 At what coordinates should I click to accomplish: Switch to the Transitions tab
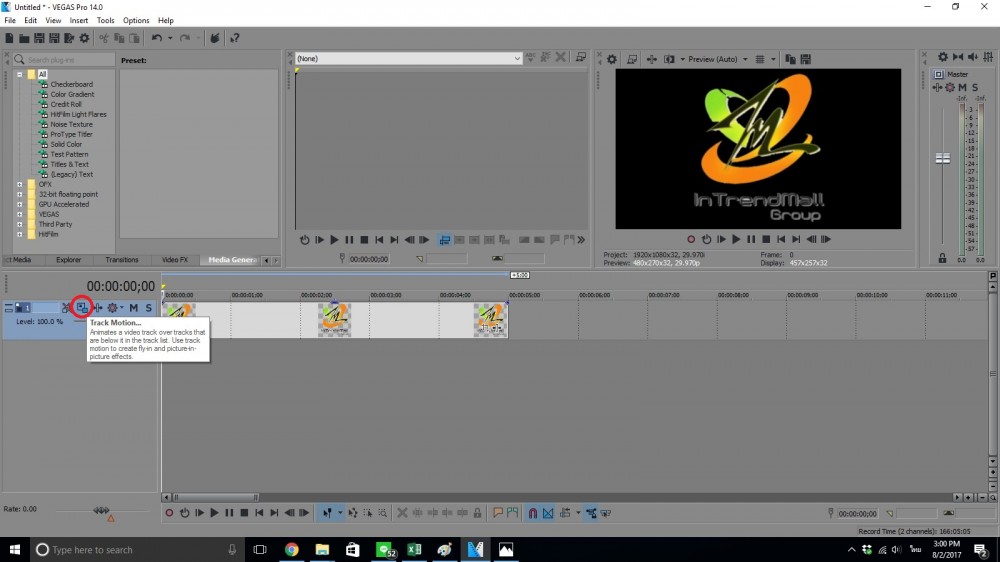[x=122, y=260]
